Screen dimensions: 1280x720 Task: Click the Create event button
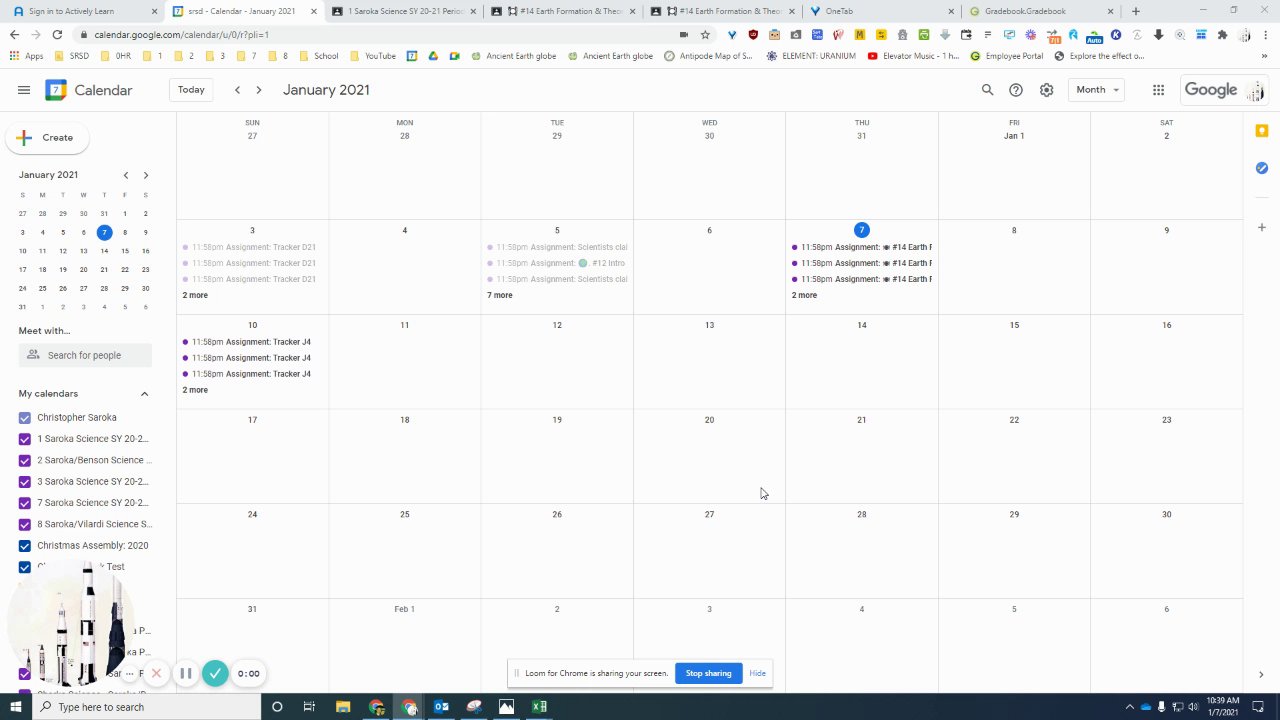(x=47, y=138)
